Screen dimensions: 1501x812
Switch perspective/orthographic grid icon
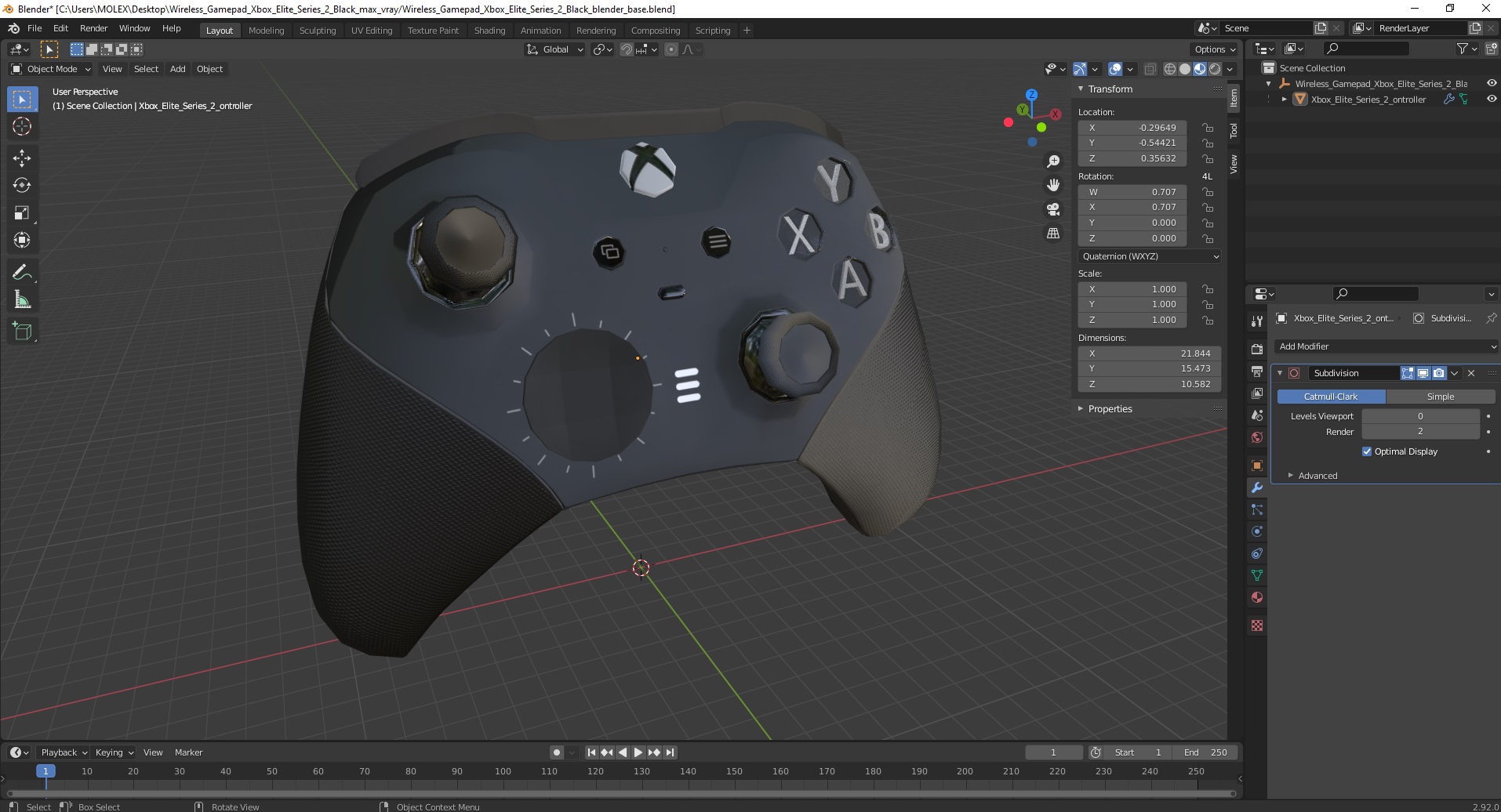pyautogui.click(x=1053, y=234)
